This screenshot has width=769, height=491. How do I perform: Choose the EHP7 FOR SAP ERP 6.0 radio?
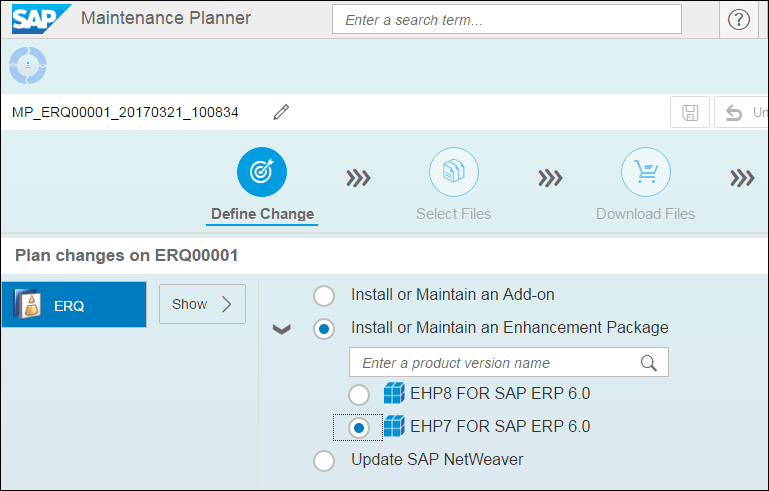click(359, 428)
